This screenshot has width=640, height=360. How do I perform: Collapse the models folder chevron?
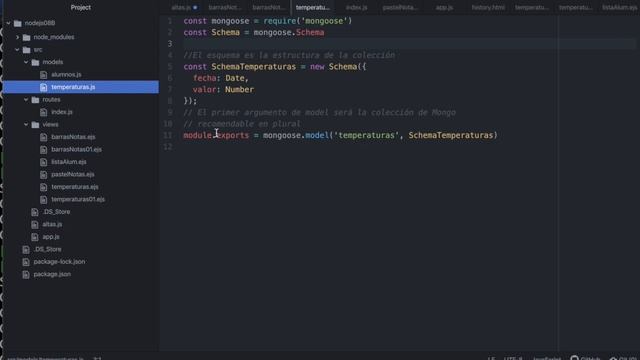[26, 62]
